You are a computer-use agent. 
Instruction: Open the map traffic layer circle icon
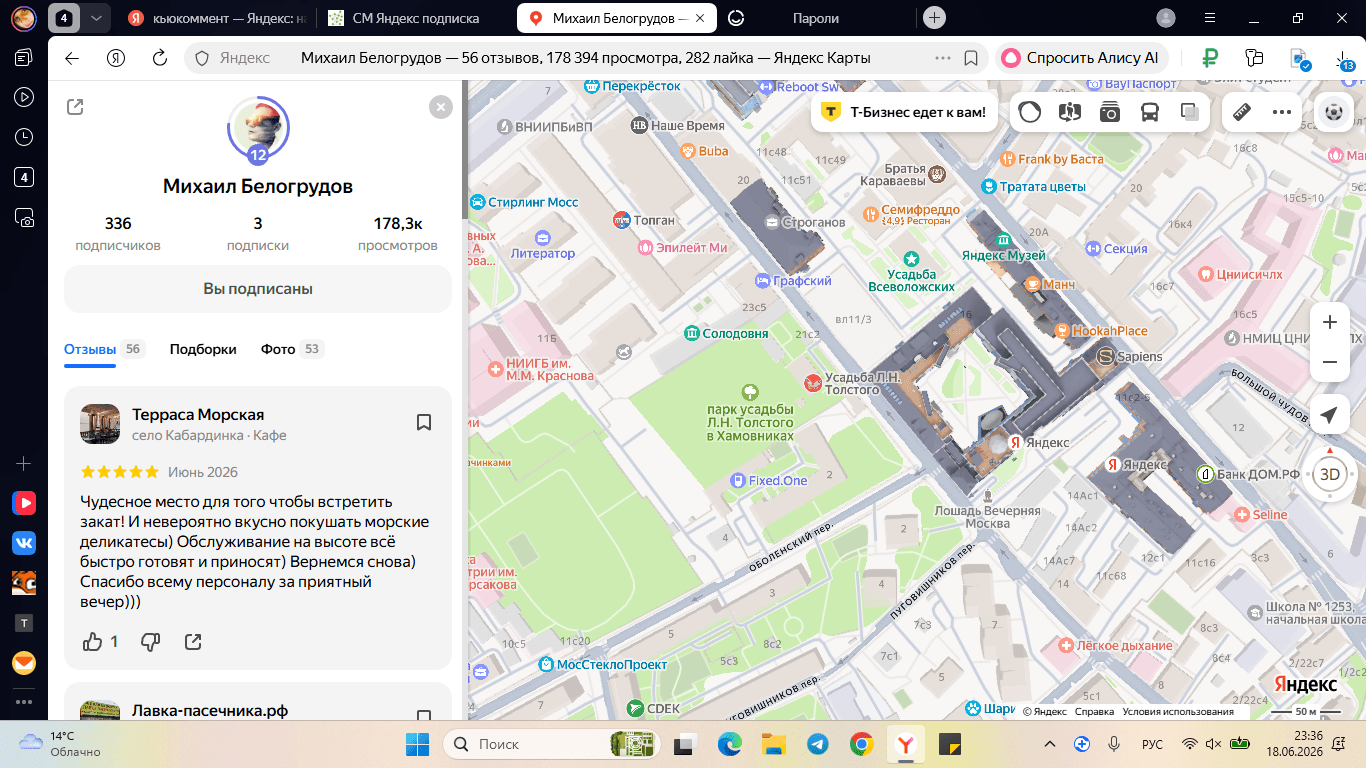[x=1030, y=112]
